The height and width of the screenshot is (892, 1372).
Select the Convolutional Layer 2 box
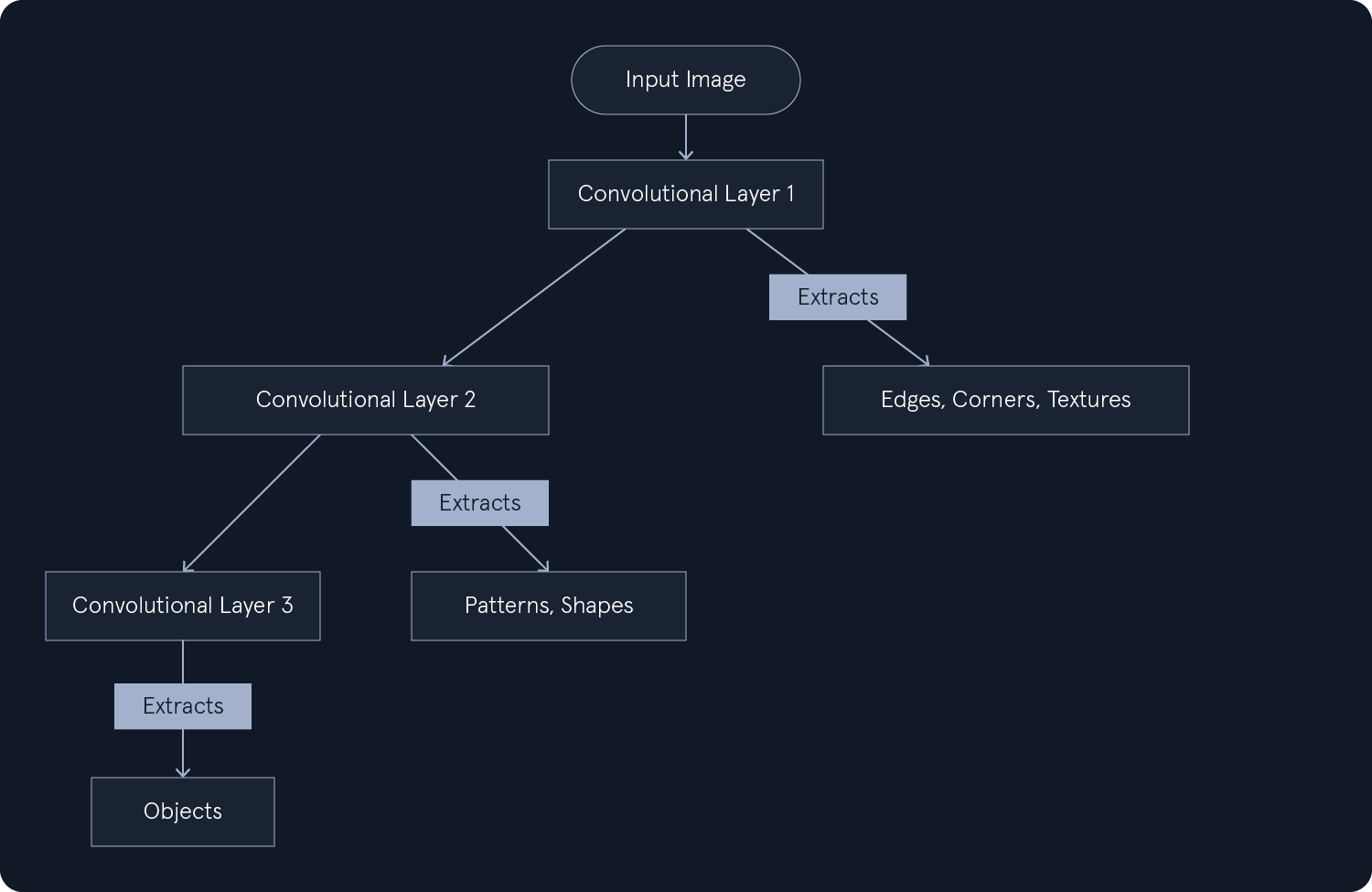pyautogui.click(x=365, y=400)
